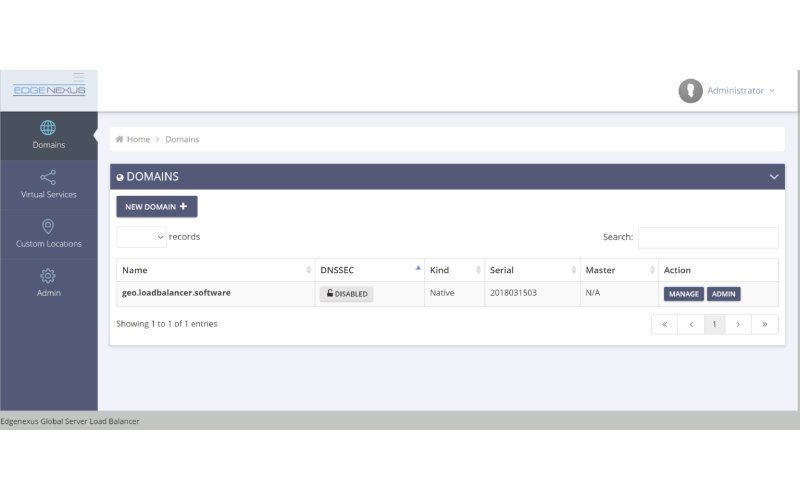Click the Administrator avatar icon
The width and height of the screenshot is (800, 500).
pyautogui.click(x=690, y=91)
